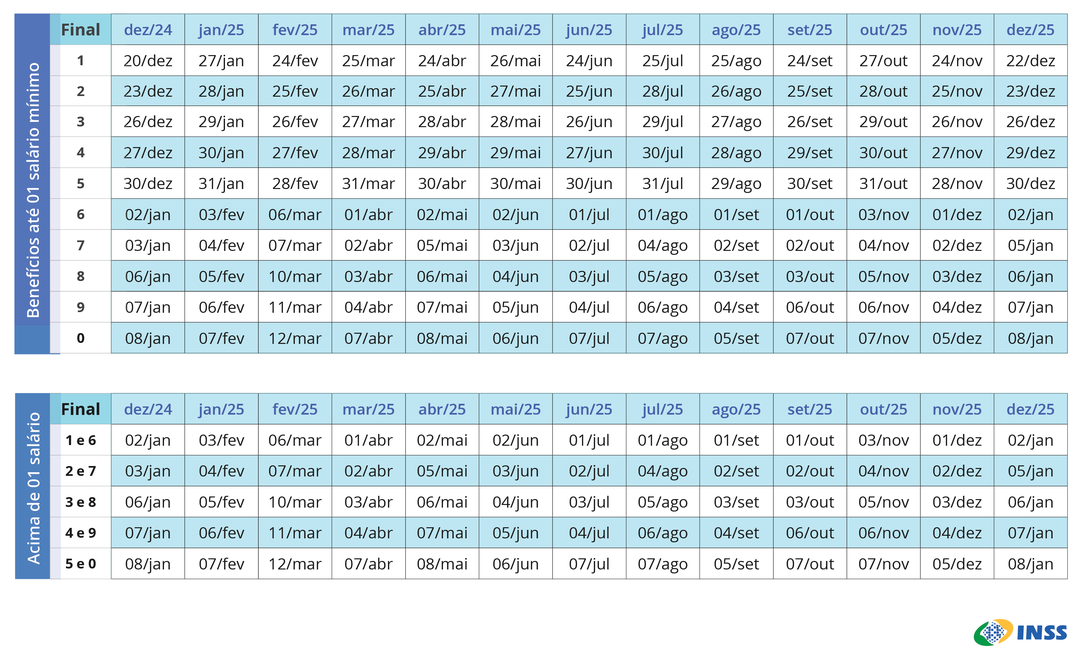Click '05/ago' in the Final 8 row
Viewport: 1078px width, 655px height.
coord(663,276)
